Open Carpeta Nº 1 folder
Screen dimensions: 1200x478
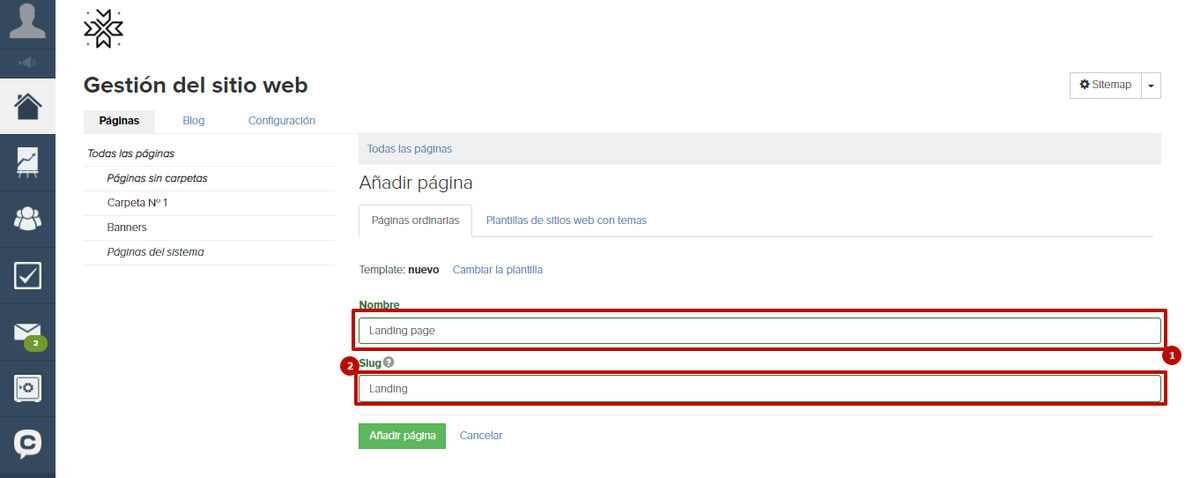(137, 203)
